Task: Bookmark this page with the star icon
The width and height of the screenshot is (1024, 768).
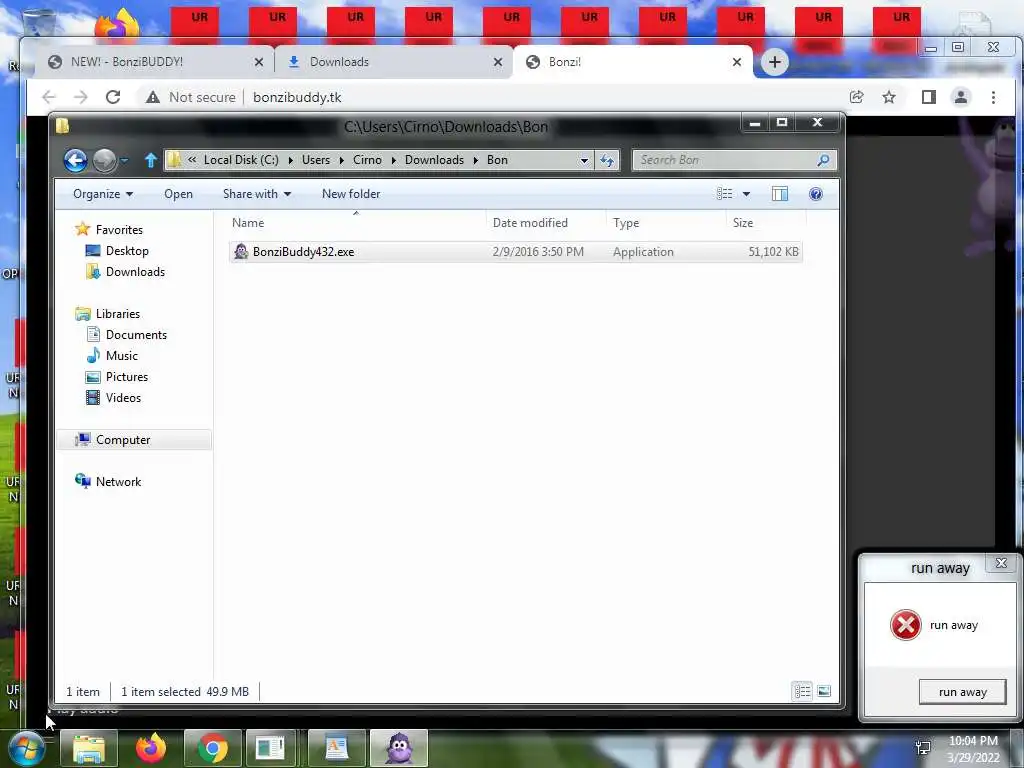Action: (889, 97)
